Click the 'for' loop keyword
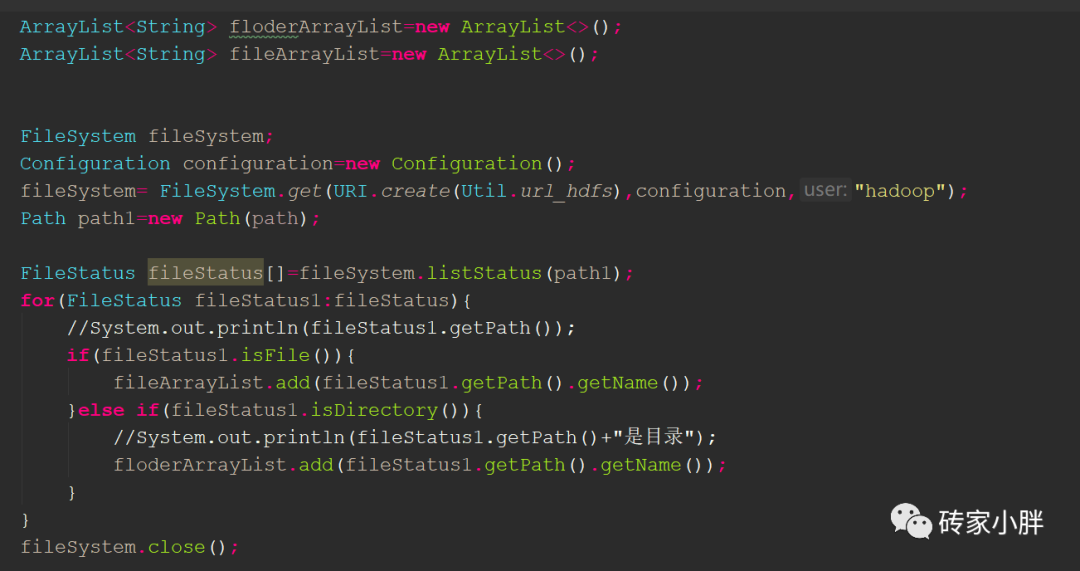 pos(37,301)
